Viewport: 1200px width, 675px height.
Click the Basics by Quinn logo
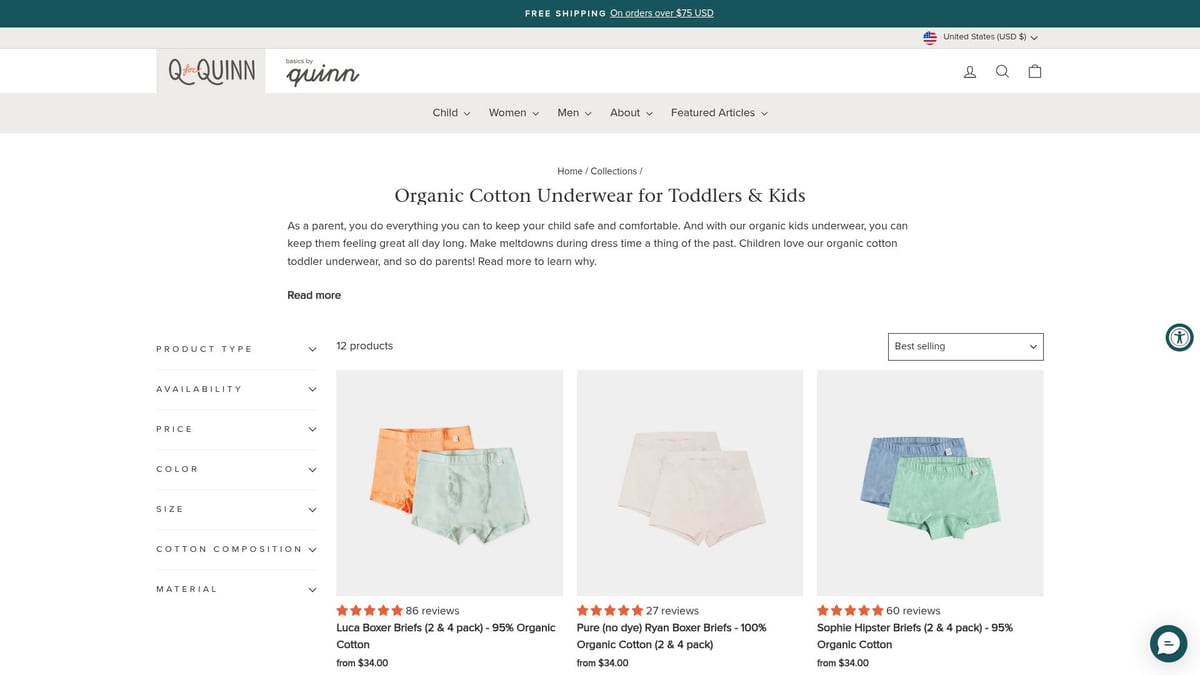(321, 72)
